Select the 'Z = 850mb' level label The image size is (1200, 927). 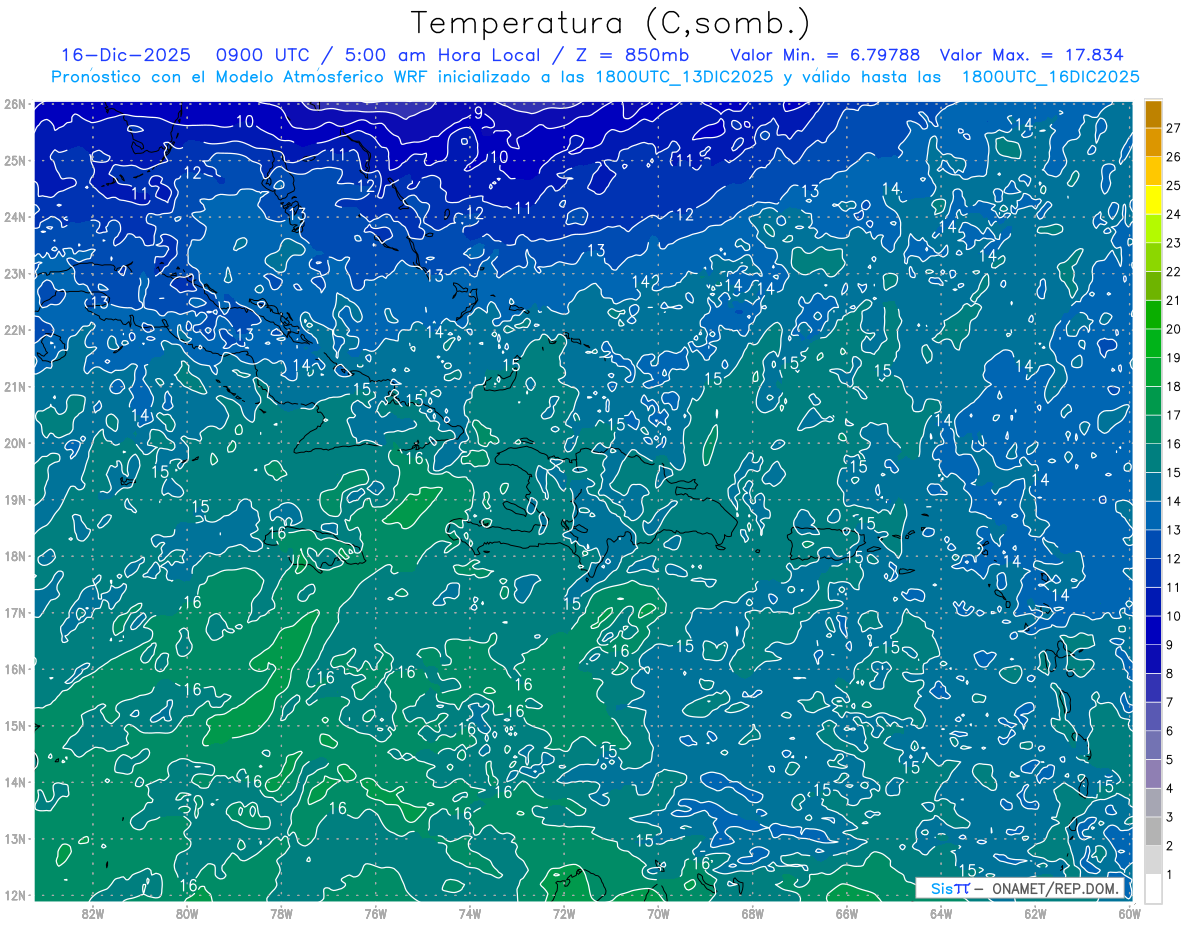632,55
